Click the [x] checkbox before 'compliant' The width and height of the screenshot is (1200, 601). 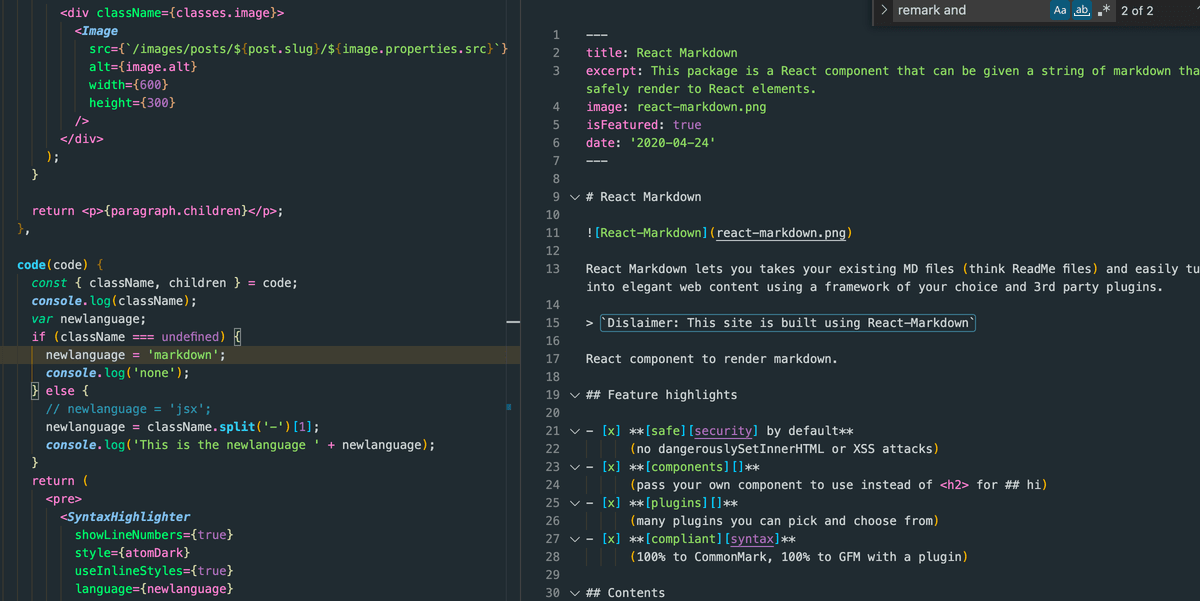tap(612, 539)
